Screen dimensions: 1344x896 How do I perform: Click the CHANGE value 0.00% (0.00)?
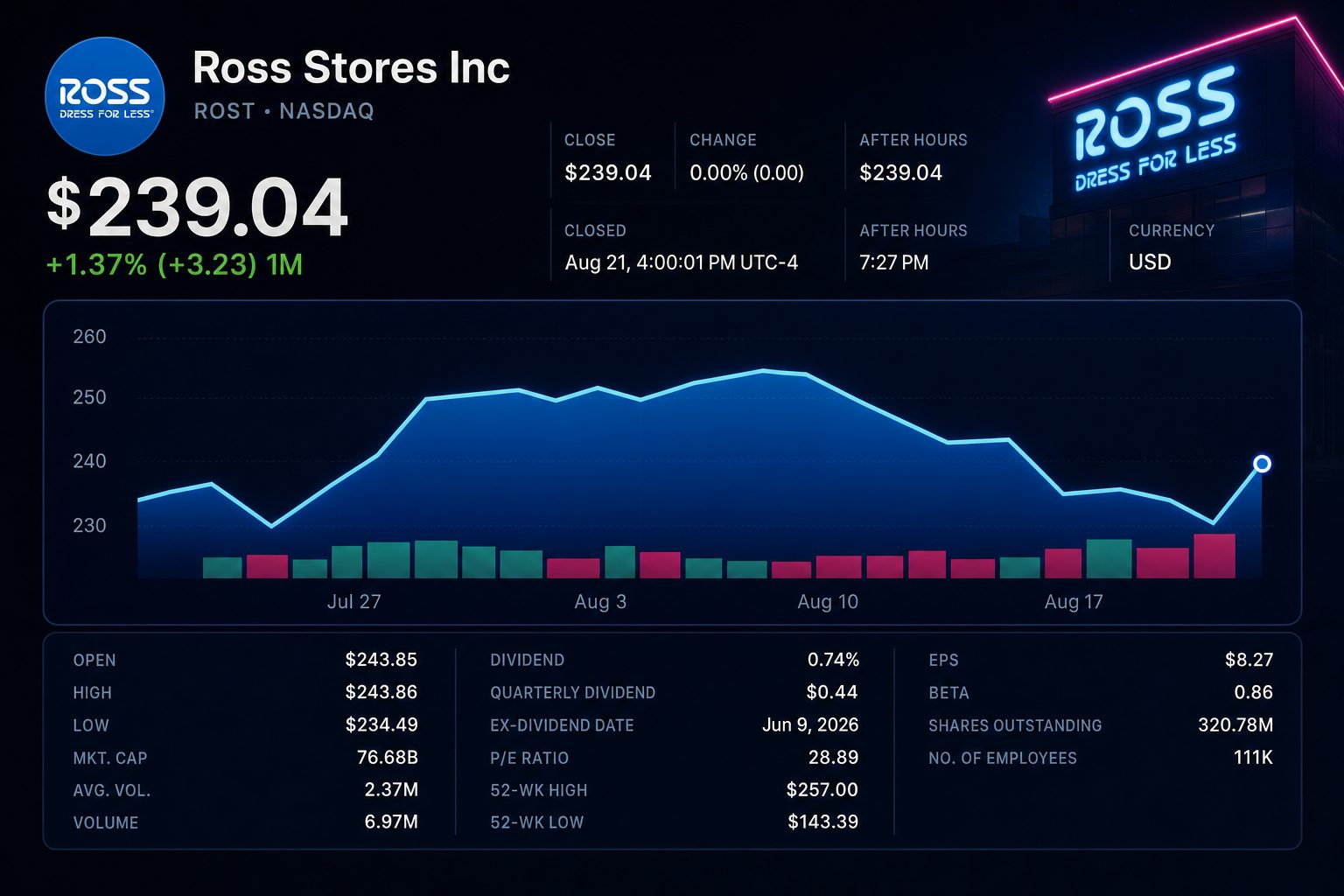pyautogui.click(x=746, y=172)
